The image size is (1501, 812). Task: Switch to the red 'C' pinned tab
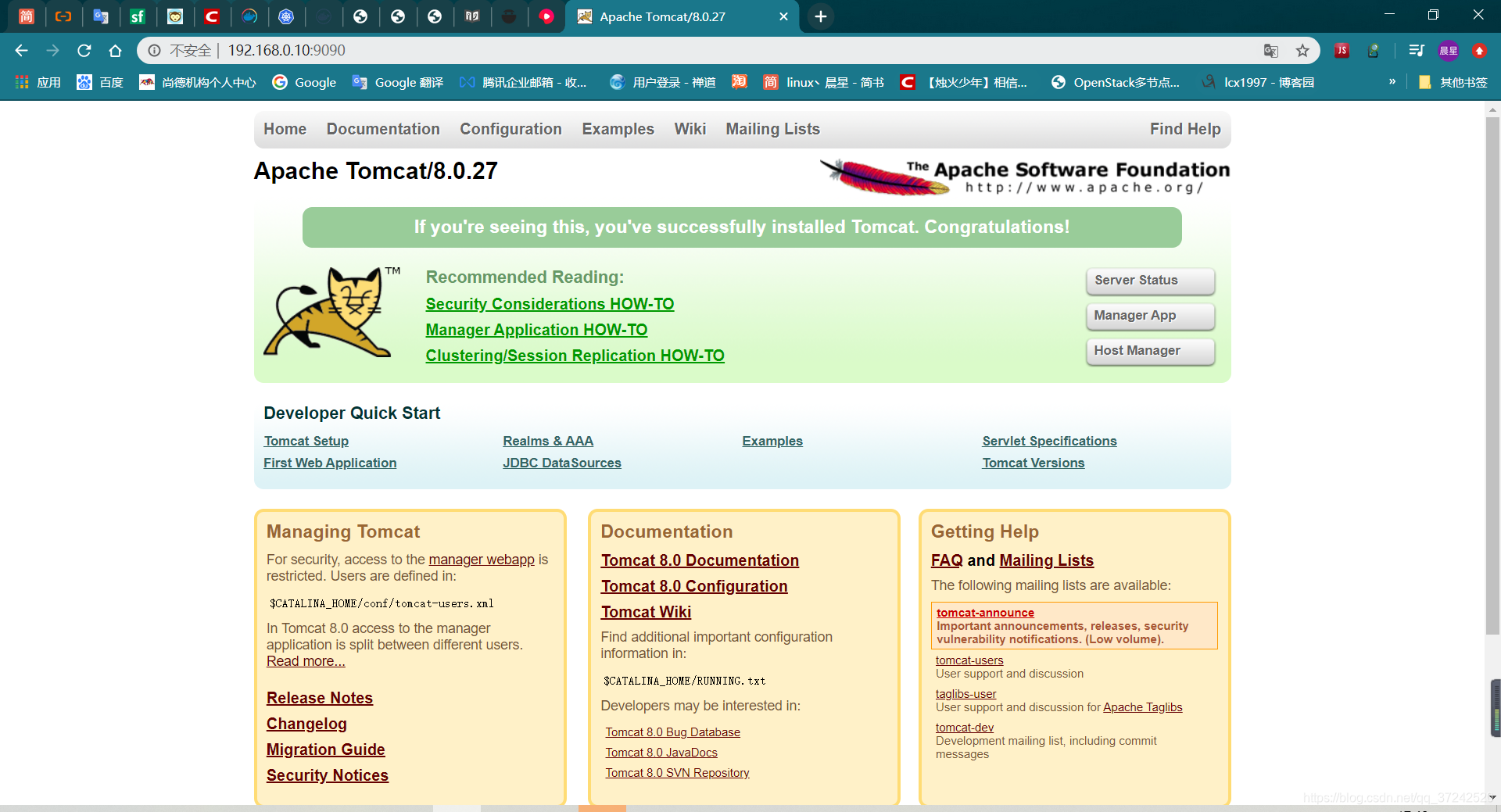[x=212, y=16]
